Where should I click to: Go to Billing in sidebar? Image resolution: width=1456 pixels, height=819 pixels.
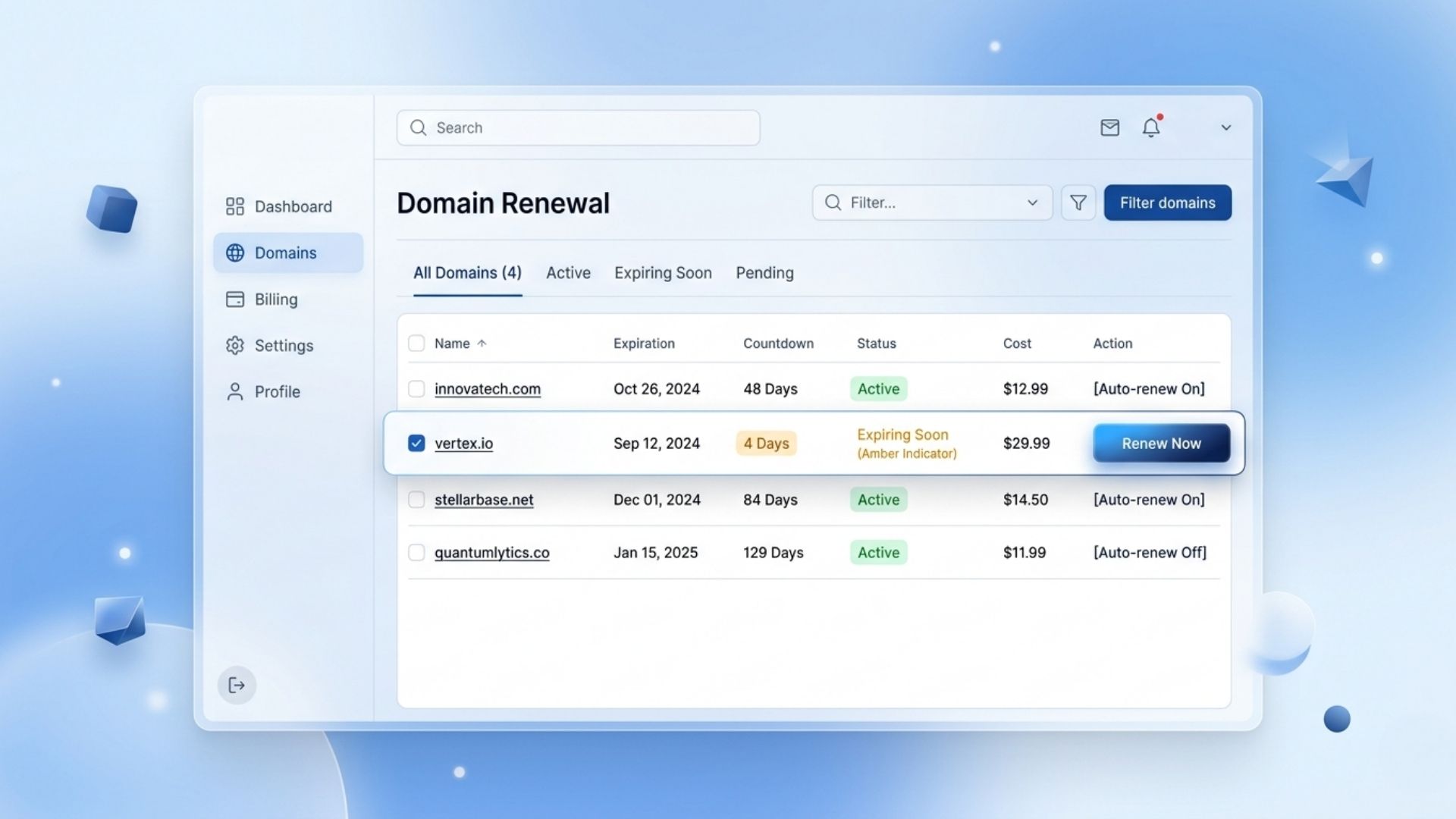pos(262,299)
